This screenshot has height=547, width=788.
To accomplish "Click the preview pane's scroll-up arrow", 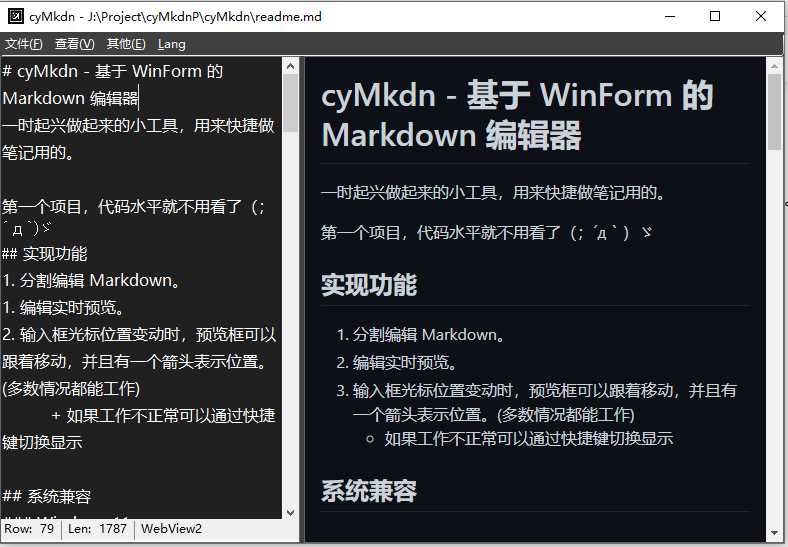I will 774,65.
